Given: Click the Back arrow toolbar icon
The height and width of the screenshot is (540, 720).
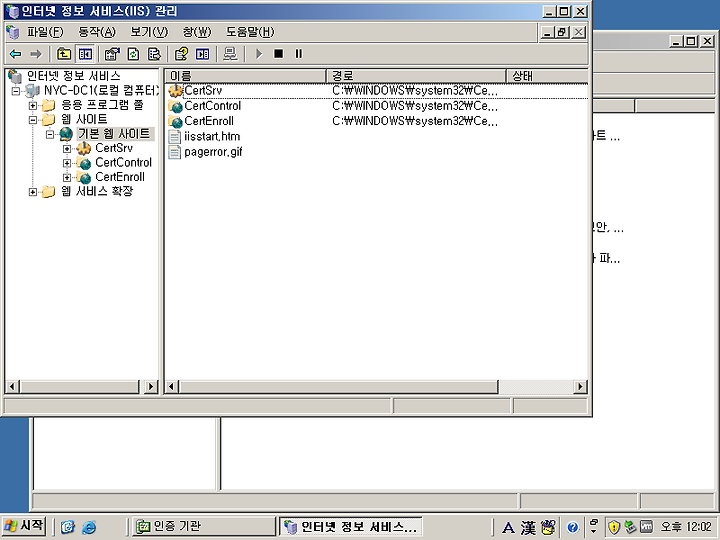Looking at the screenshot, I should (x=16, y=54).
